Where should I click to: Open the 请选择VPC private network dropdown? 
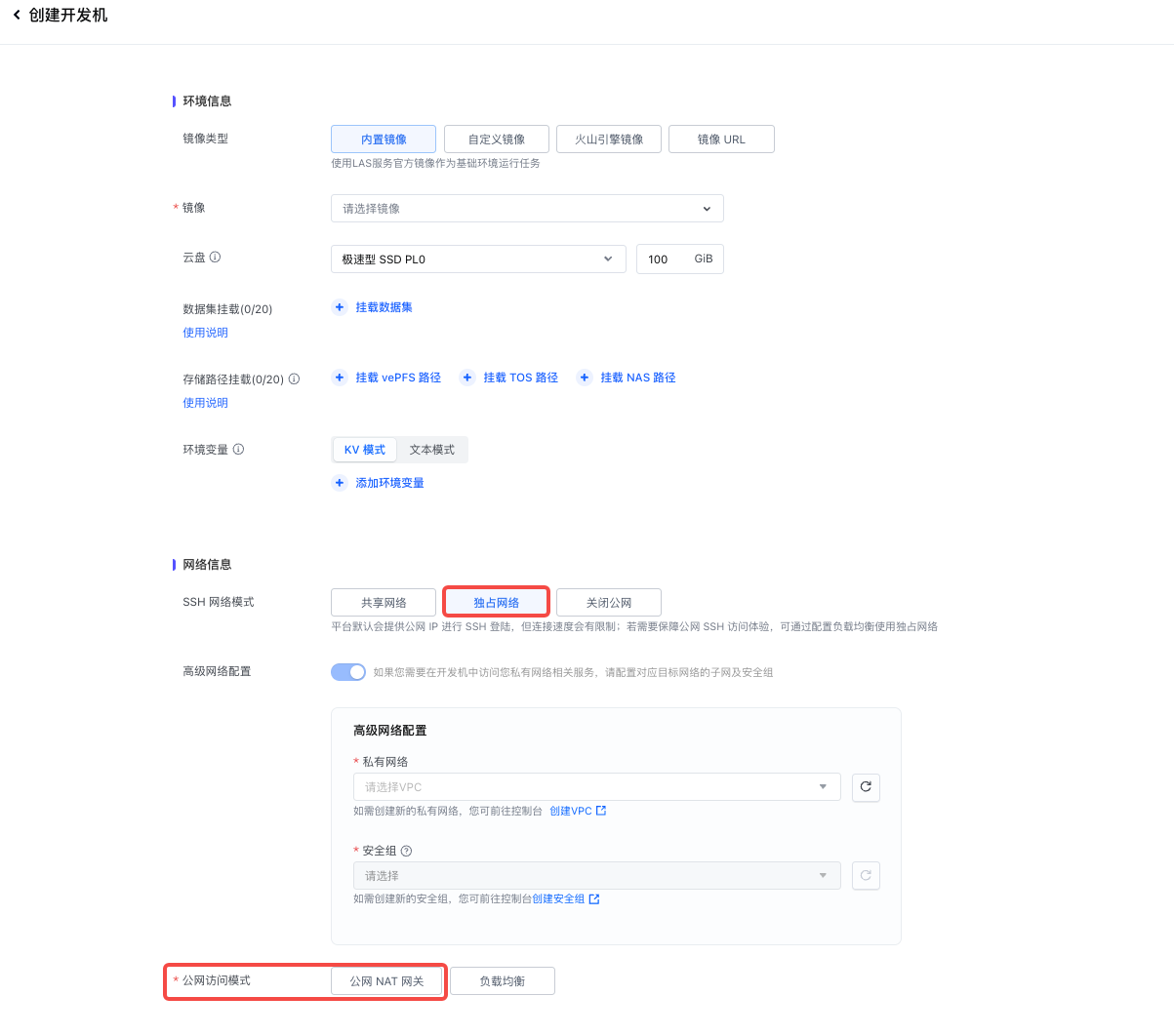point(596,787)
